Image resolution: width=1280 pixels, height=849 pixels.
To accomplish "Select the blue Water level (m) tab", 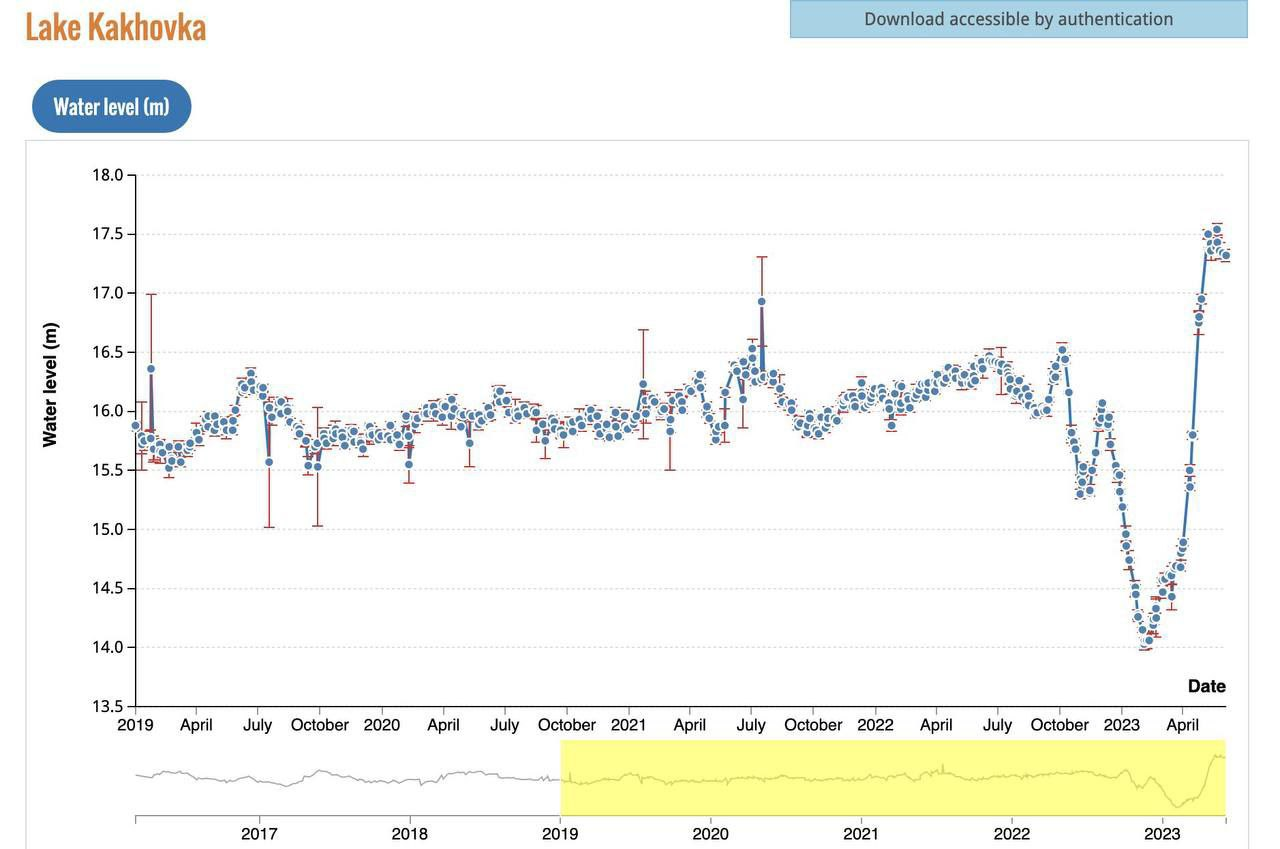I will click(x=111, y=107).
